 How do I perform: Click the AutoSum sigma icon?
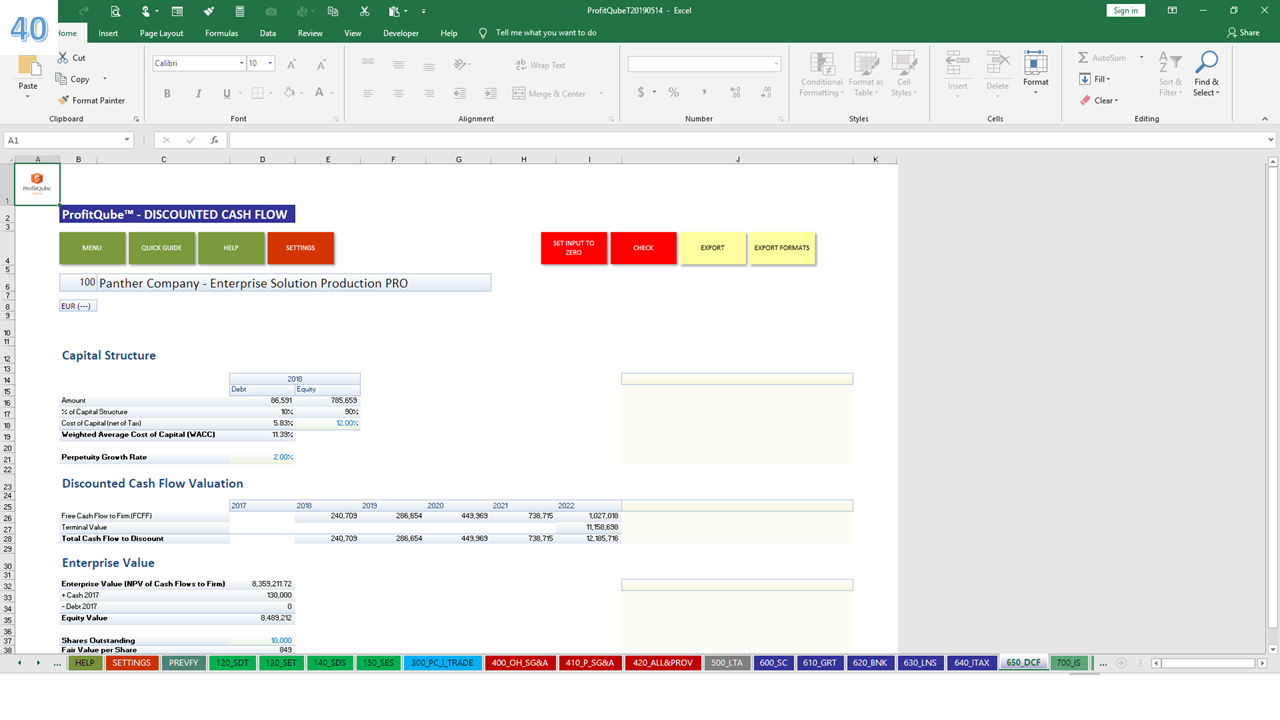pos(1084,58)
